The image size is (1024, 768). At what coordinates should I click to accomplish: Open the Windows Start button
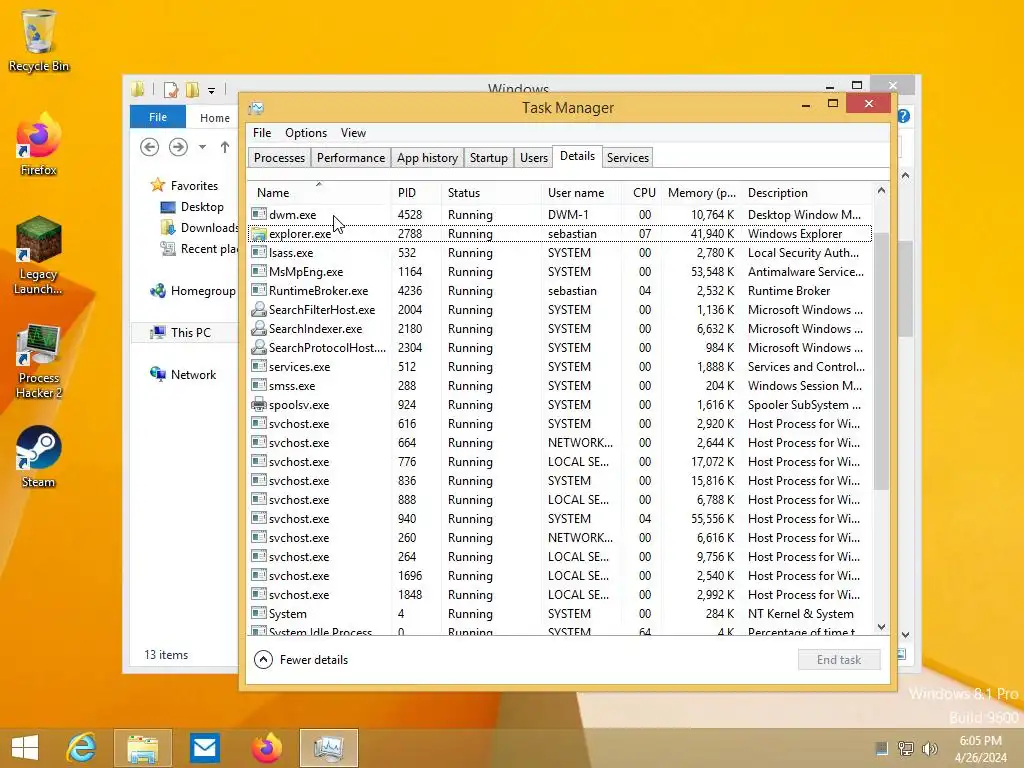[x=25, y=748]
